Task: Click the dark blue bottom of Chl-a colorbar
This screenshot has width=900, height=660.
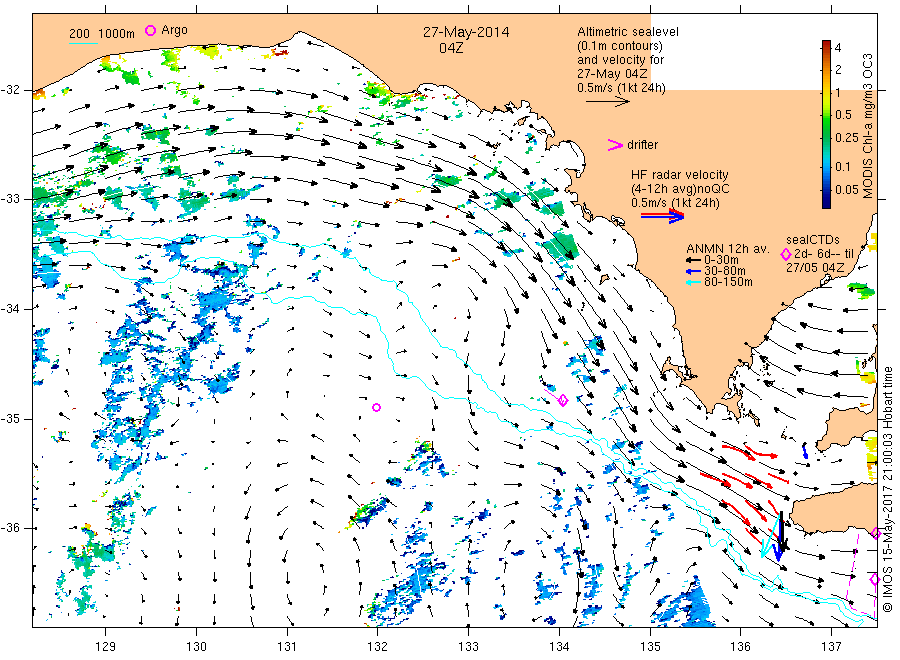Action: [826, 198]
